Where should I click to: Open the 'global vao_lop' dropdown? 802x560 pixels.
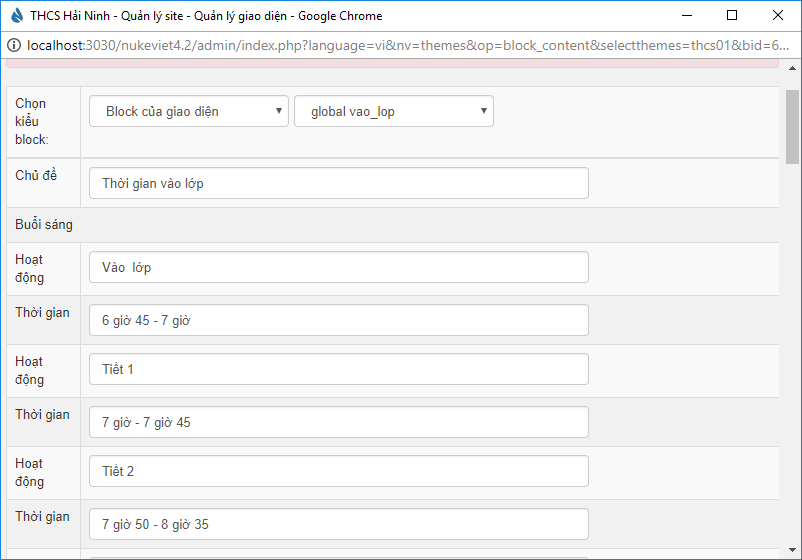click(394, 111)
